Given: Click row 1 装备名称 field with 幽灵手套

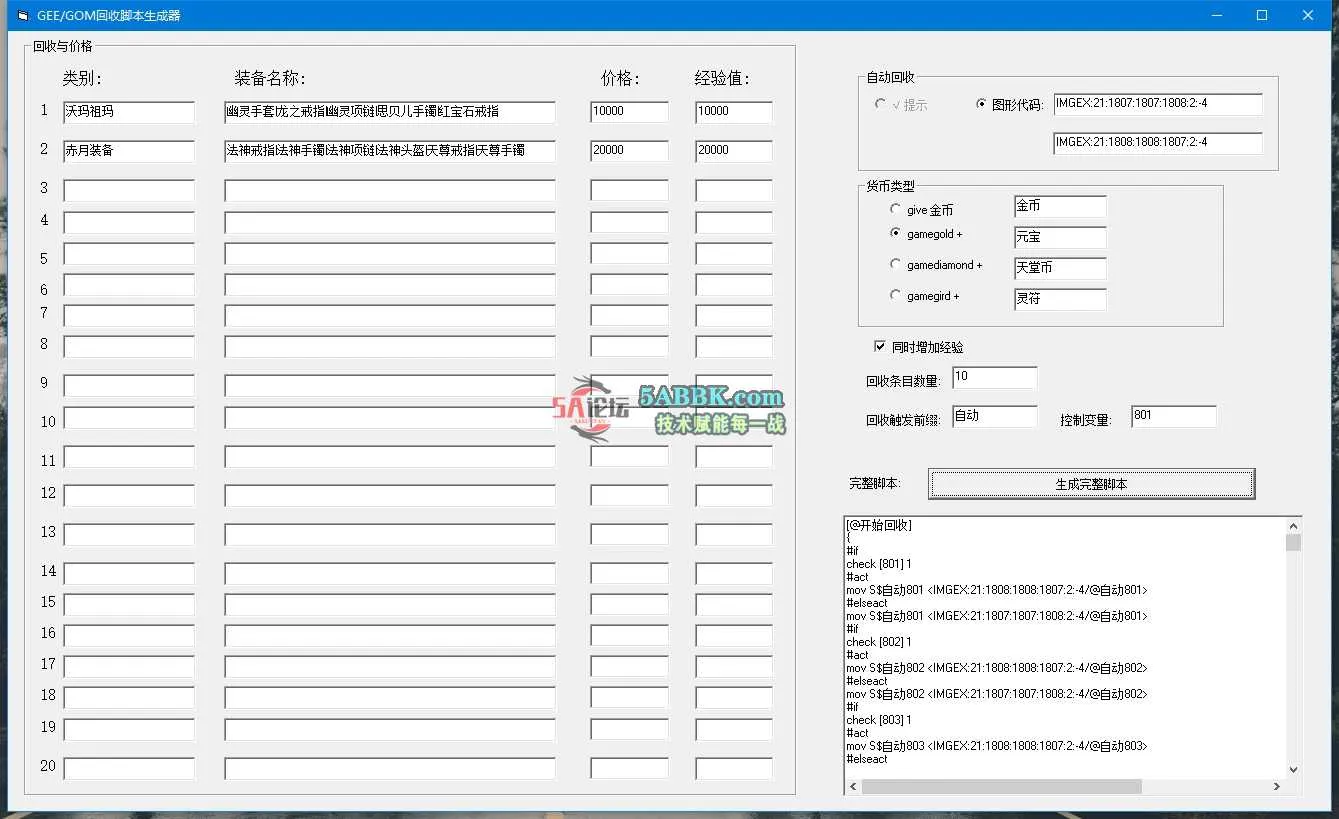Looking at the screenshot, I should click(390, 112).
